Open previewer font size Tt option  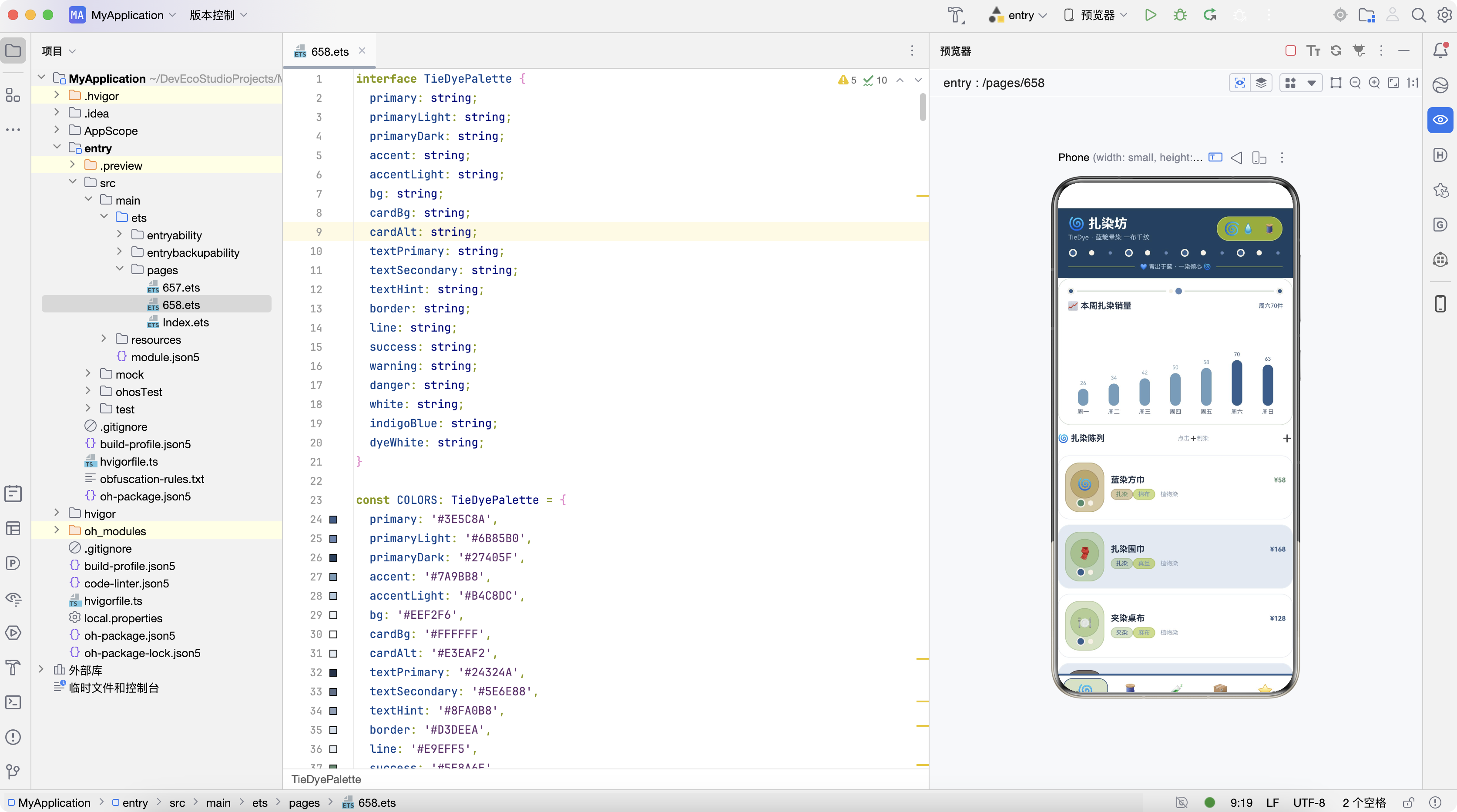coord(1313,51)
